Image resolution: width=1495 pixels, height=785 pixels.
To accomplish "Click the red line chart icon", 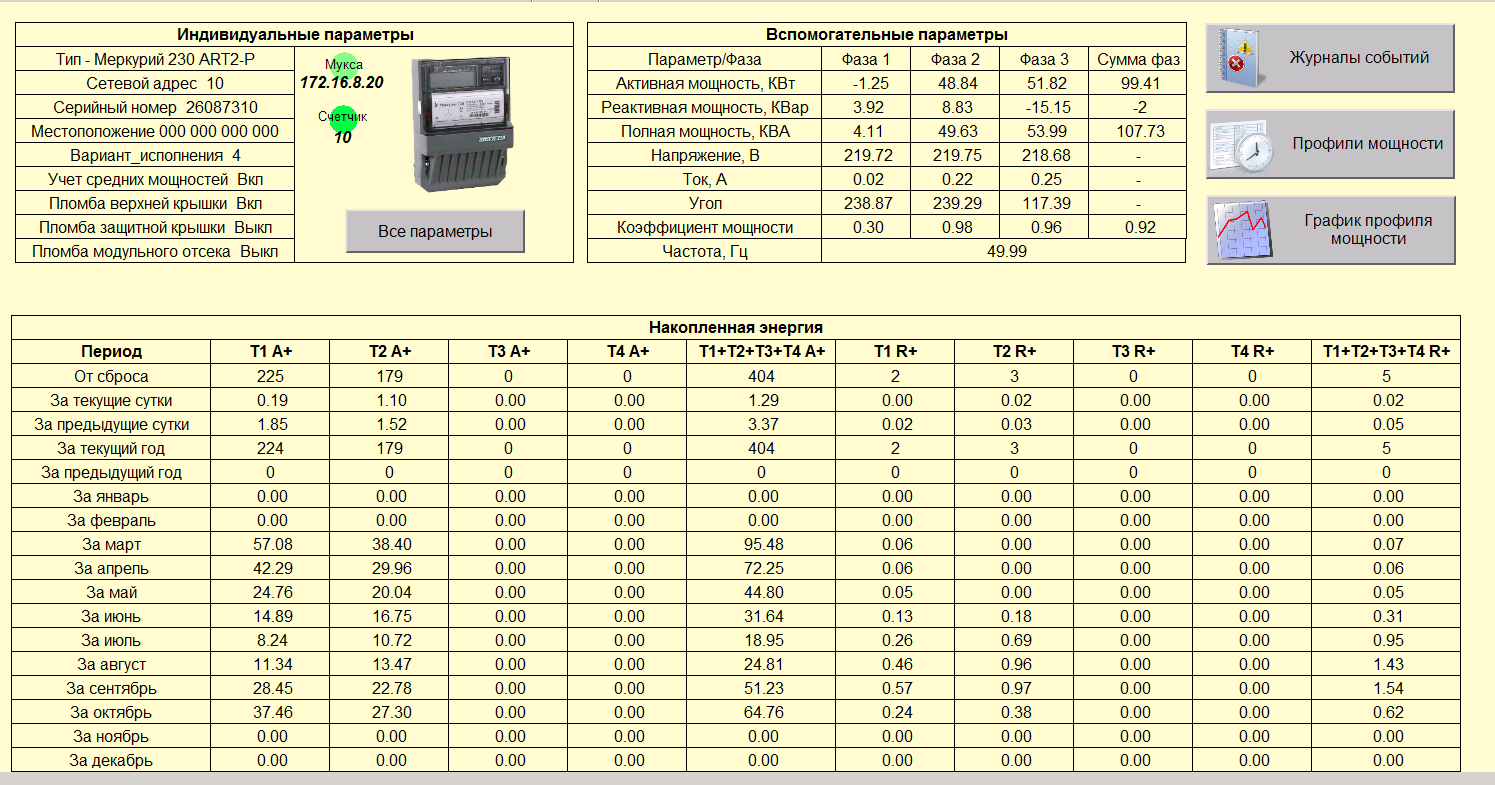I will (1241, 230).
